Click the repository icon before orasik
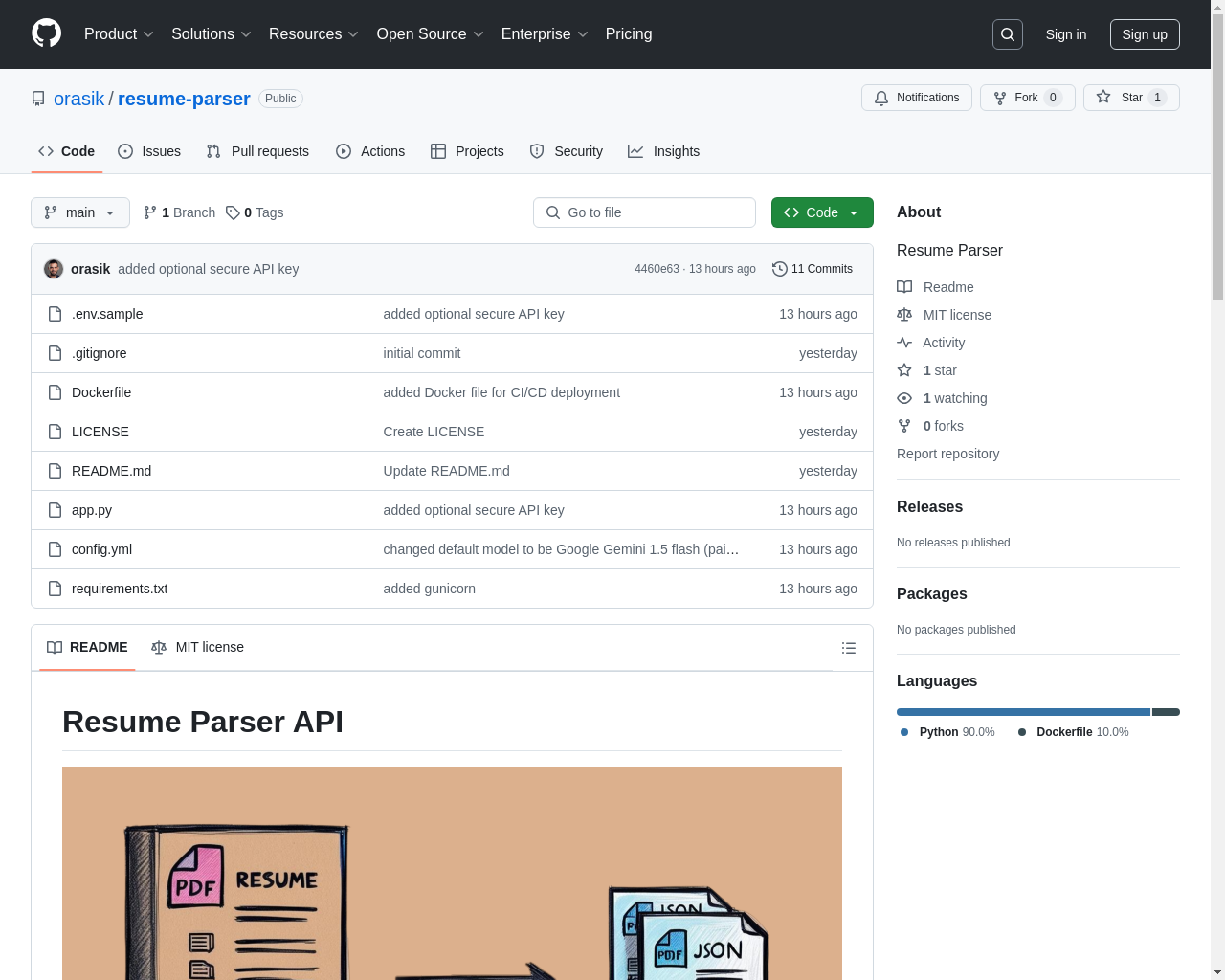Image resolution: width=1225 pixels, height=980 pixels. (38, 99)
